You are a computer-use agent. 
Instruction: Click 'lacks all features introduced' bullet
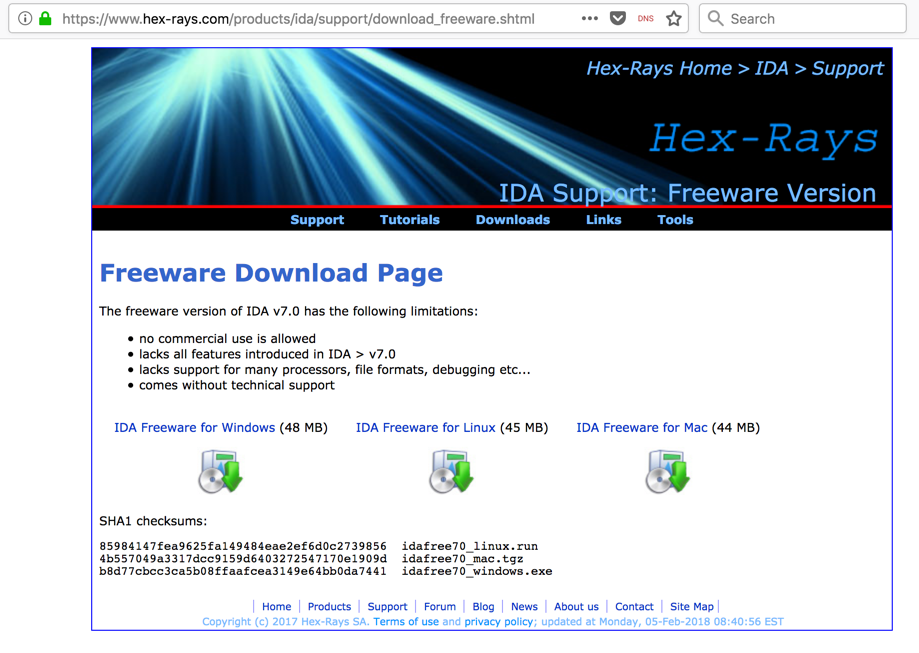[x=267, y=354]
